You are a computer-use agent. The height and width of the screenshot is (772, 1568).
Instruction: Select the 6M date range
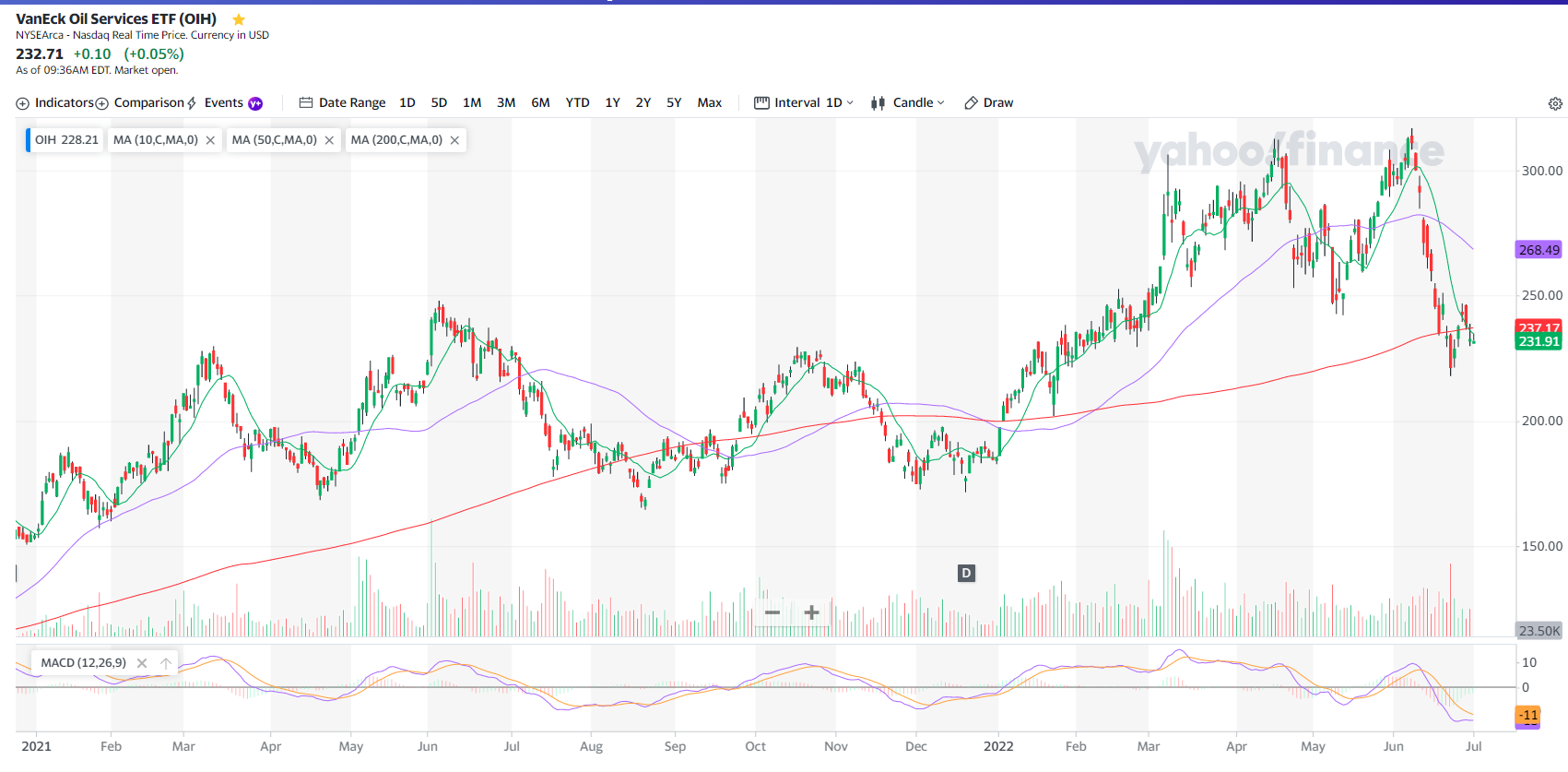pos(540,103)
